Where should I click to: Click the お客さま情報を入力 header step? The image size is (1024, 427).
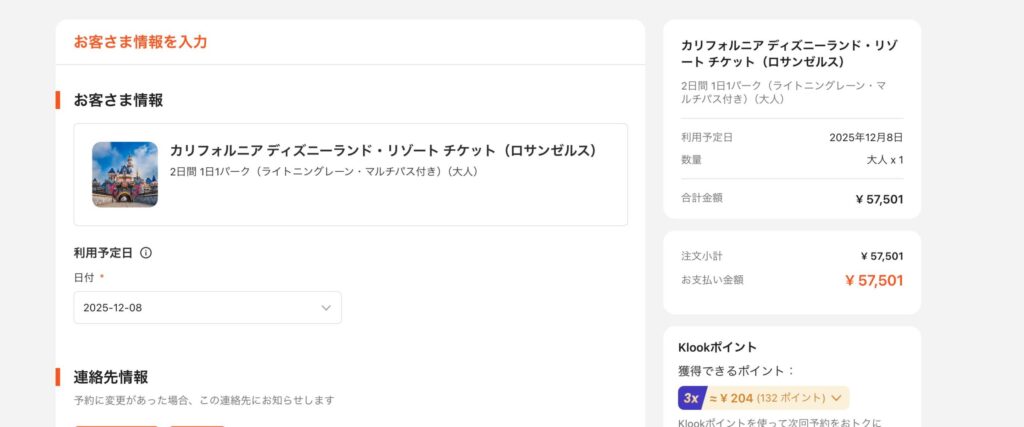pos(140,42)
